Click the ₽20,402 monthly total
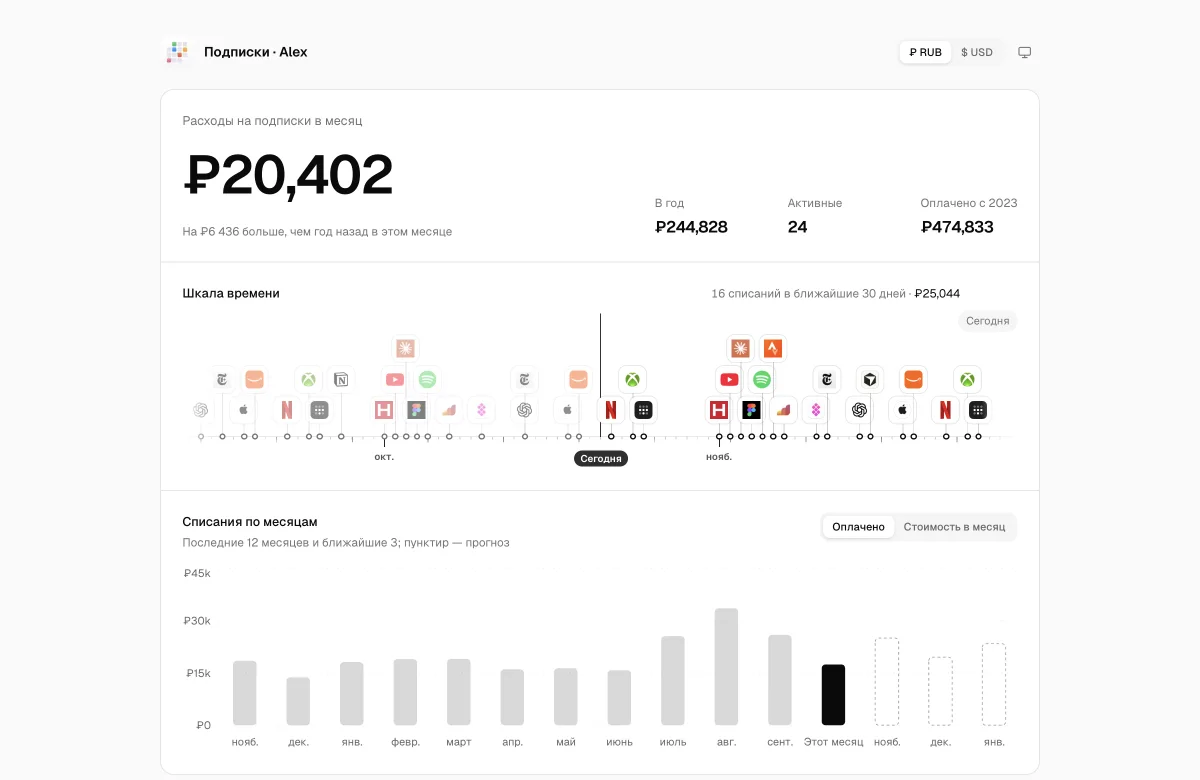 coord(288,176)
